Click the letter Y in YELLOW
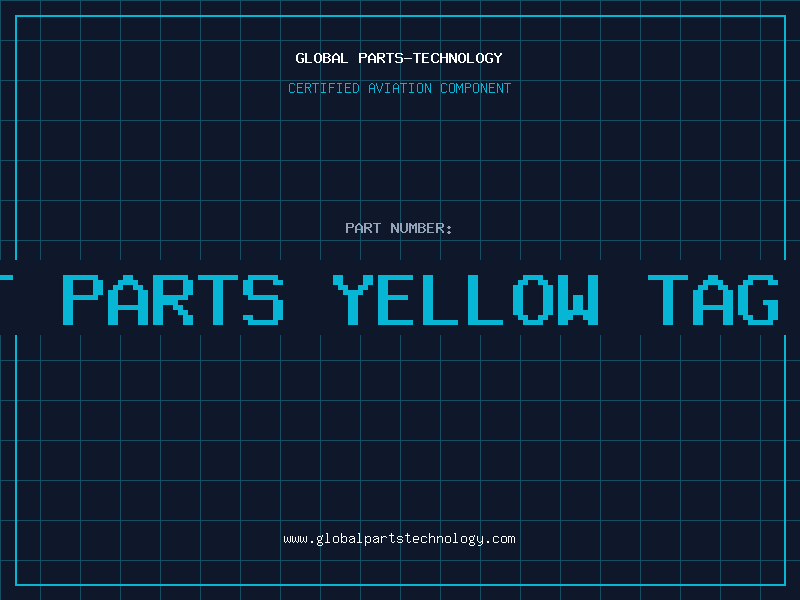The image size is (800, 600). 353,300
